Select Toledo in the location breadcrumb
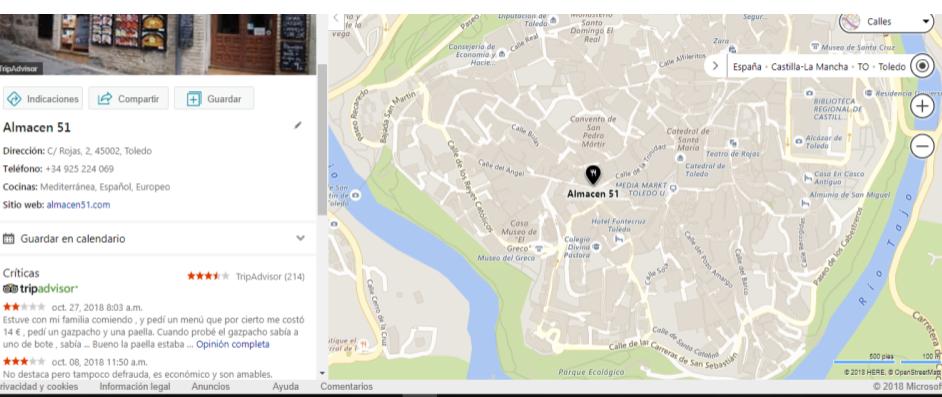Viewport: 942px width, 397px height. (892, 67)
